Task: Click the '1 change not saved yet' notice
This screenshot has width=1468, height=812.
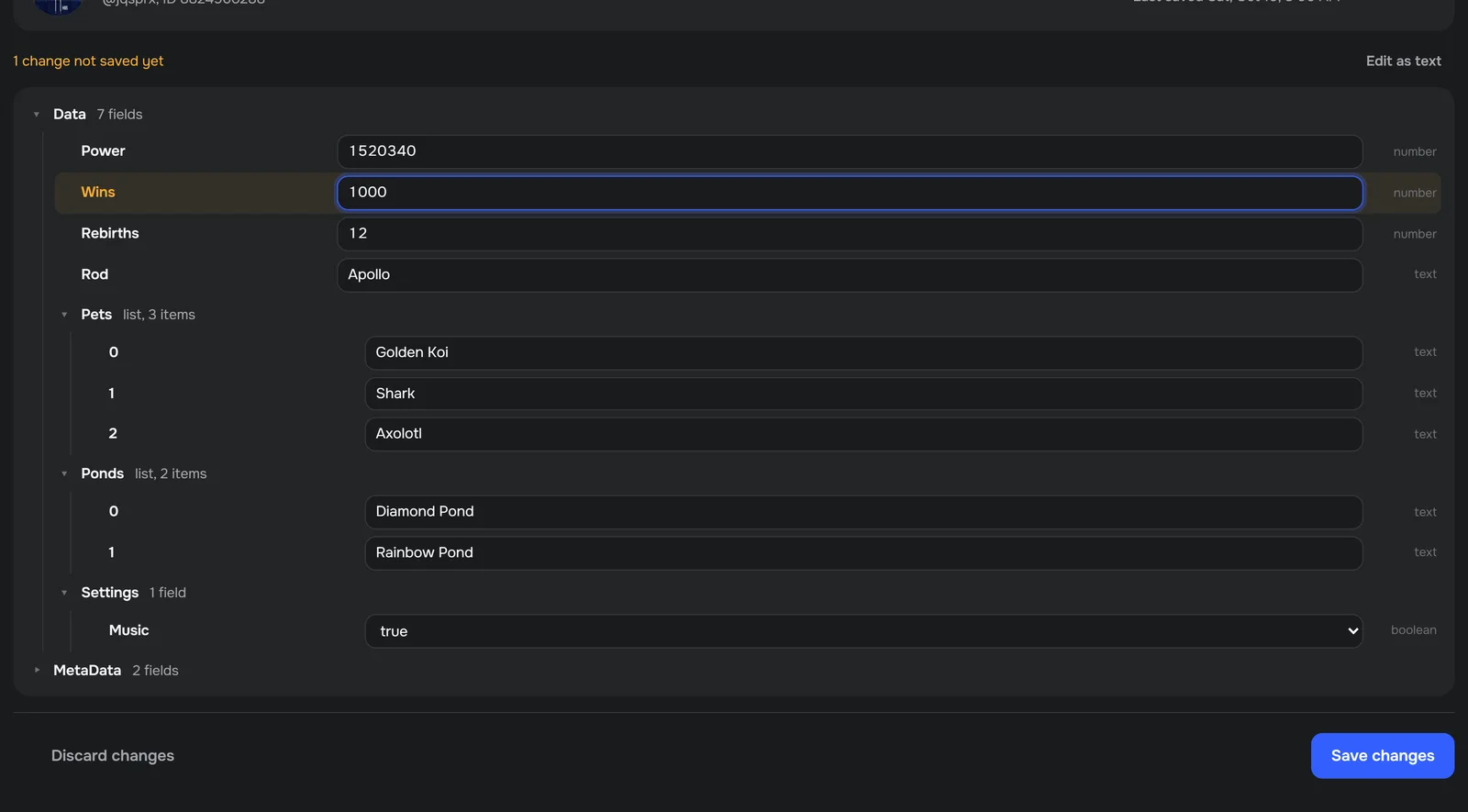Action: pos(88,61)
